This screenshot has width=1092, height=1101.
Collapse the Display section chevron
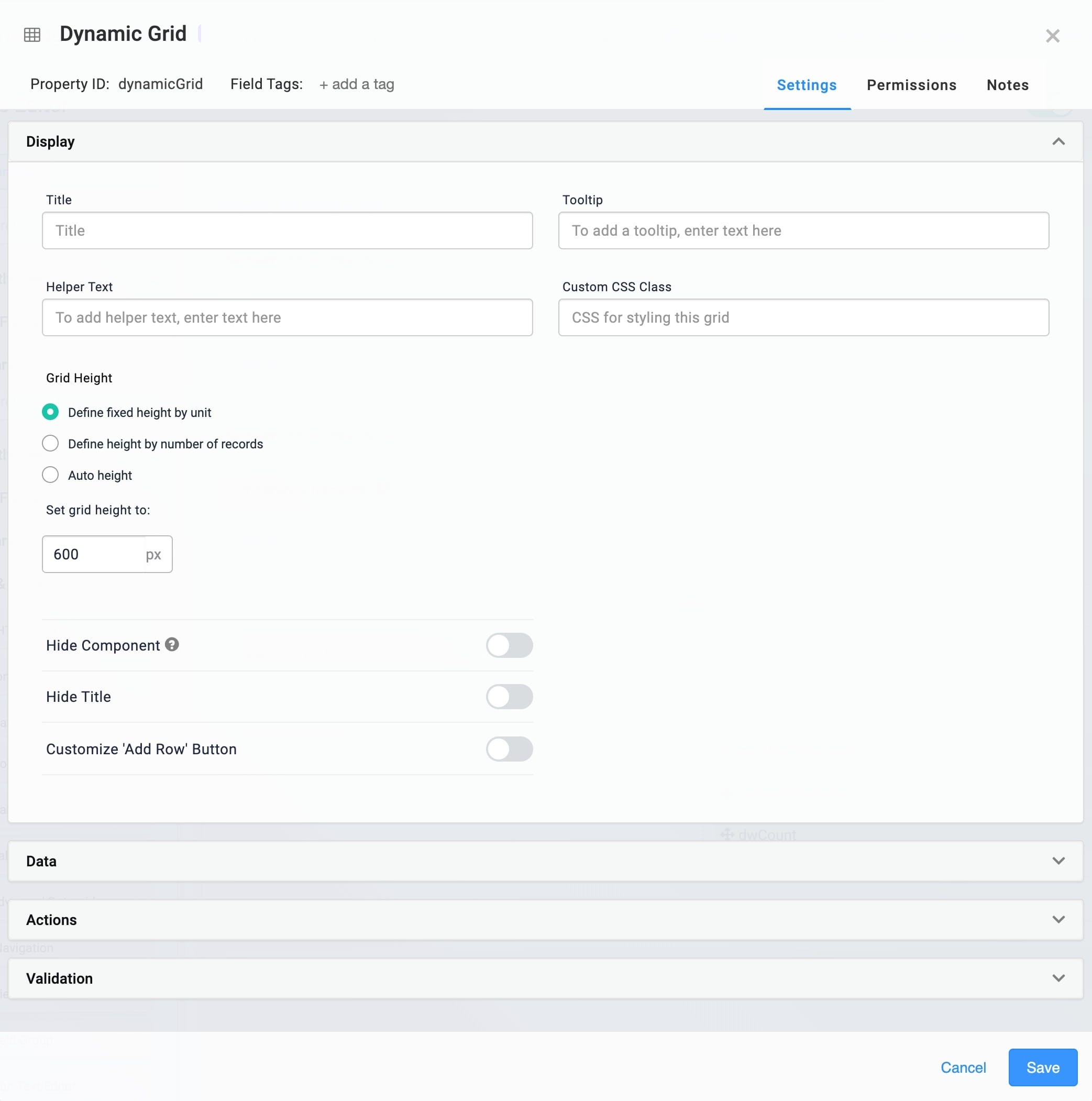pyautogui.click(x=1058, y=141)
